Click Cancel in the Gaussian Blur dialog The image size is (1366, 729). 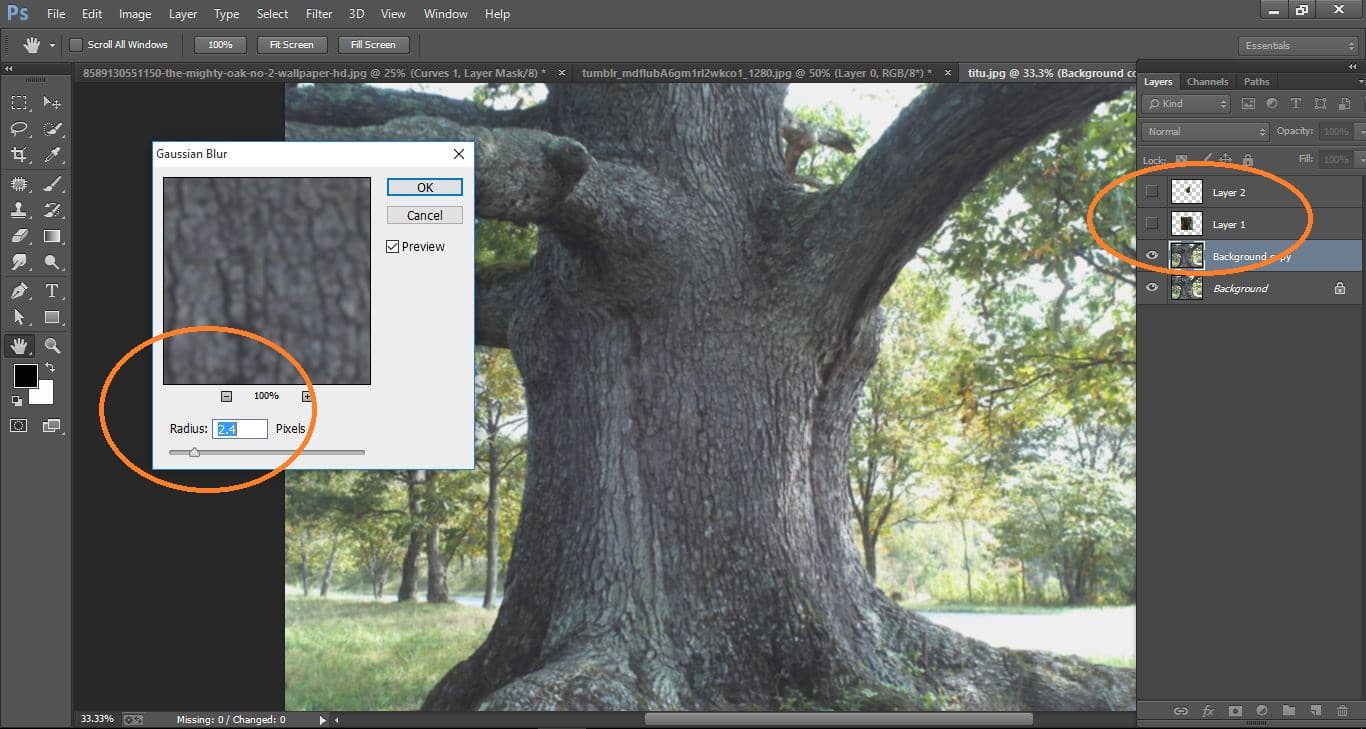[x=424, y=214]
